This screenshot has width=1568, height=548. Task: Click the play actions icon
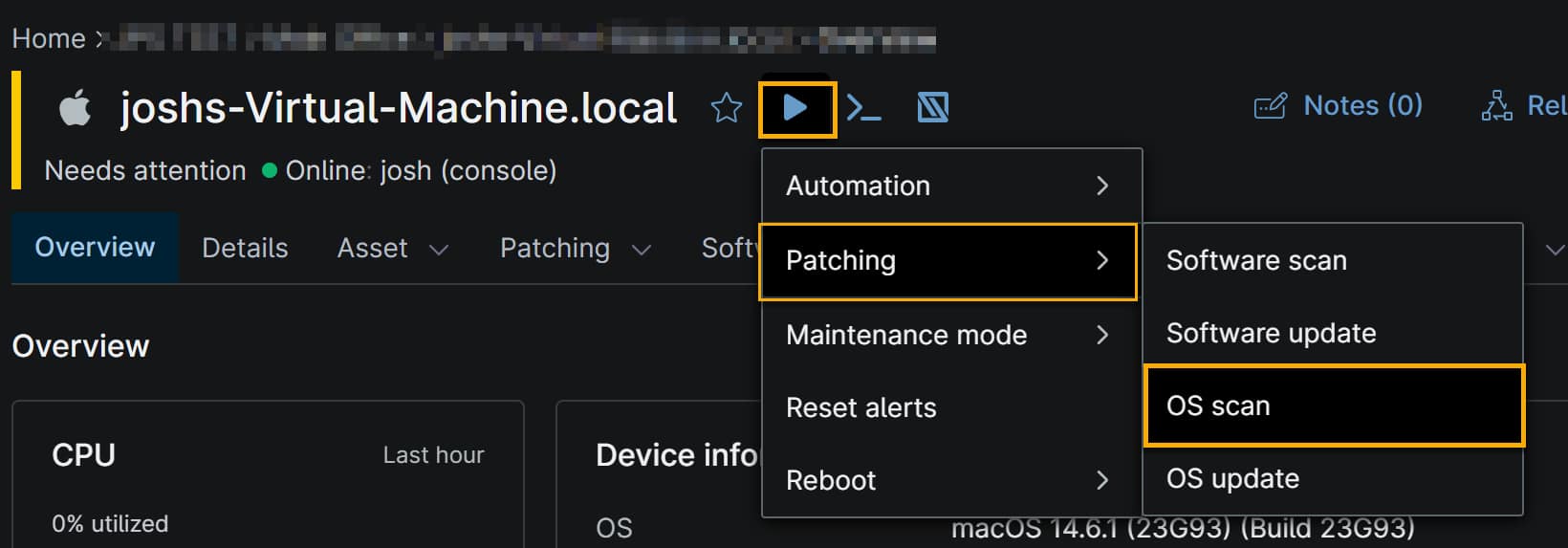(796, 108)
